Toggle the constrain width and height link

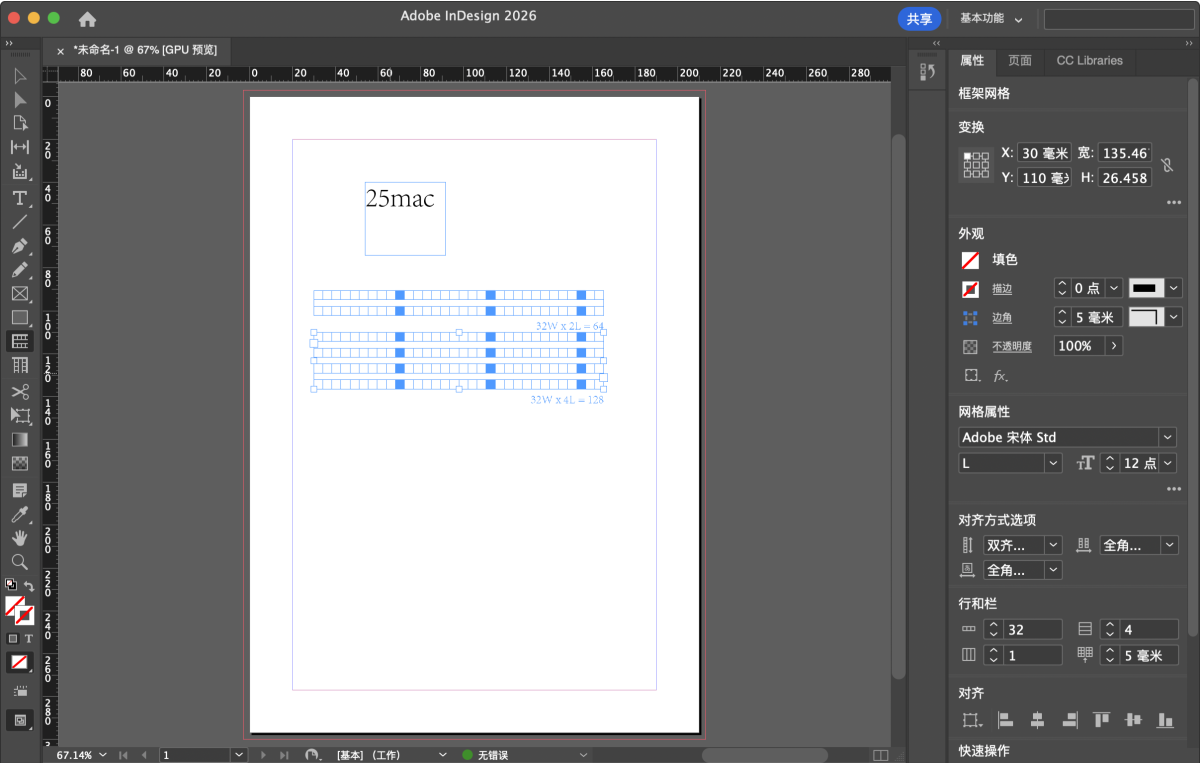tap(1167, 165)
